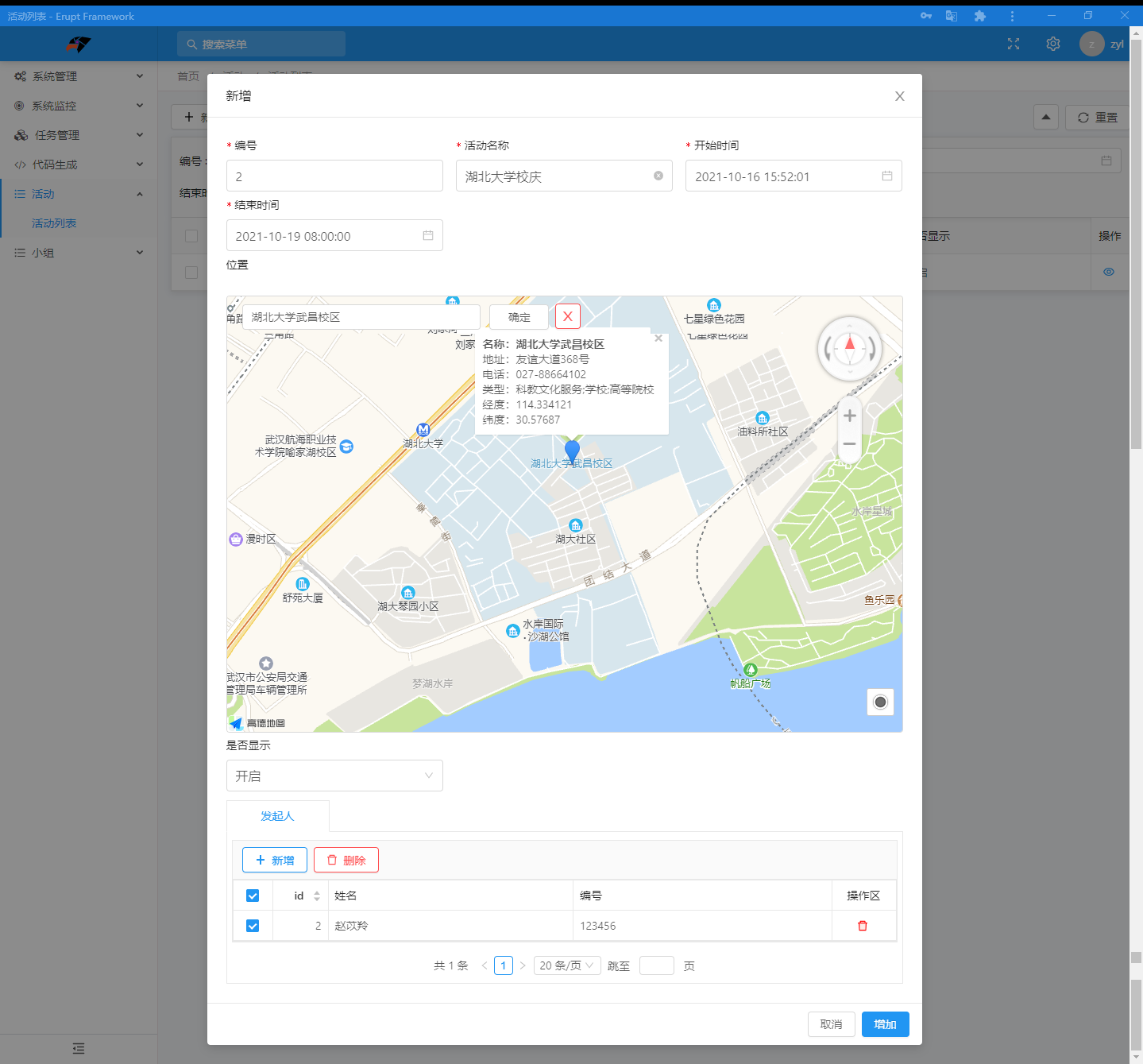
Task: Click the red X button next to 确定
Action: [x=568, y=316]
